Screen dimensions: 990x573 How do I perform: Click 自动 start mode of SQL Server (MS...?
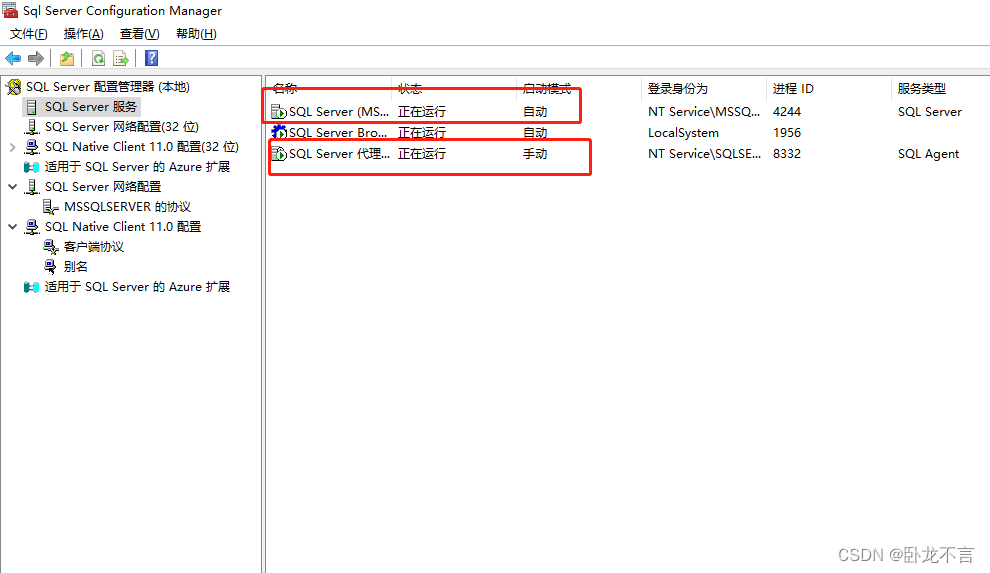(x=535, y=112)
